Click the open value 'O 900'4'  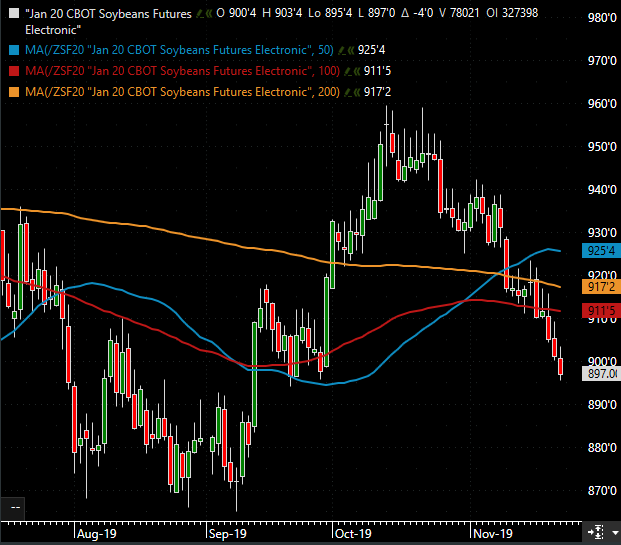tap(236, 13)
